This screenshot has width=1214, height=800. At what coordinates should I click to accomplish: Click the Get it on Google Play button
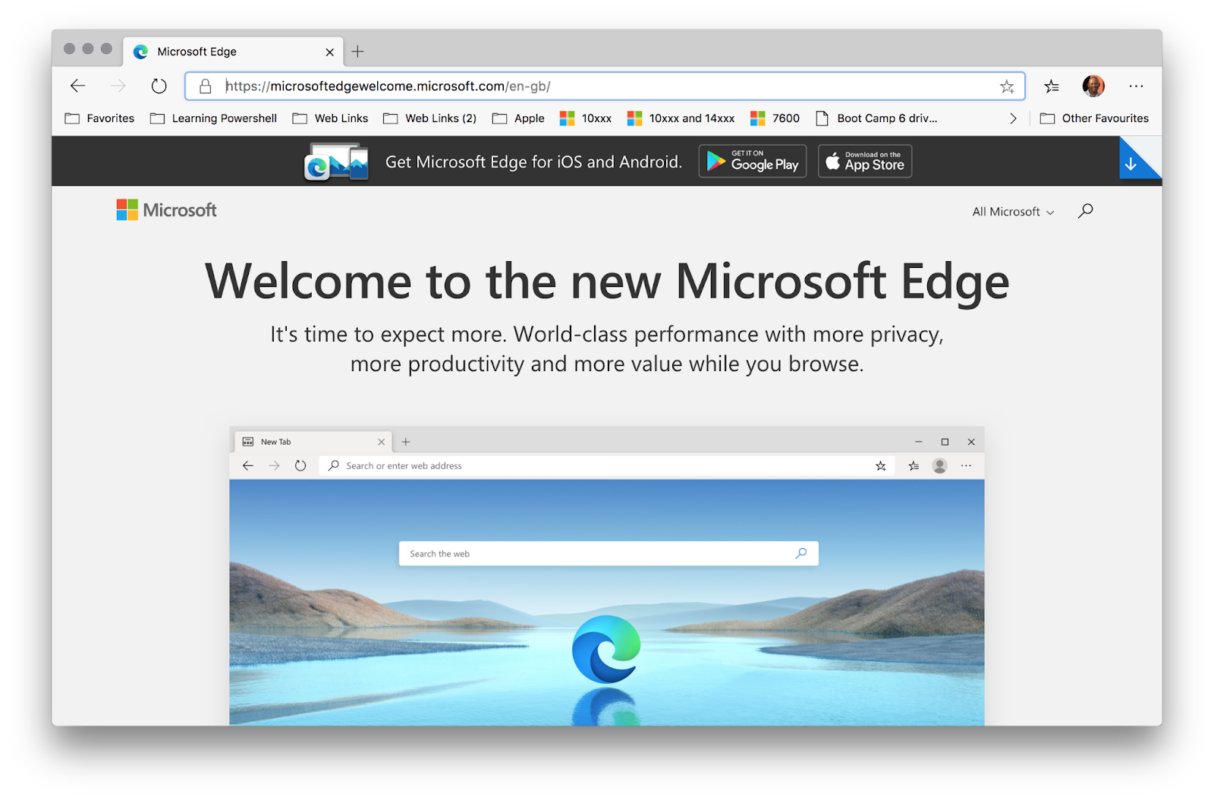(x=752, y=161)
